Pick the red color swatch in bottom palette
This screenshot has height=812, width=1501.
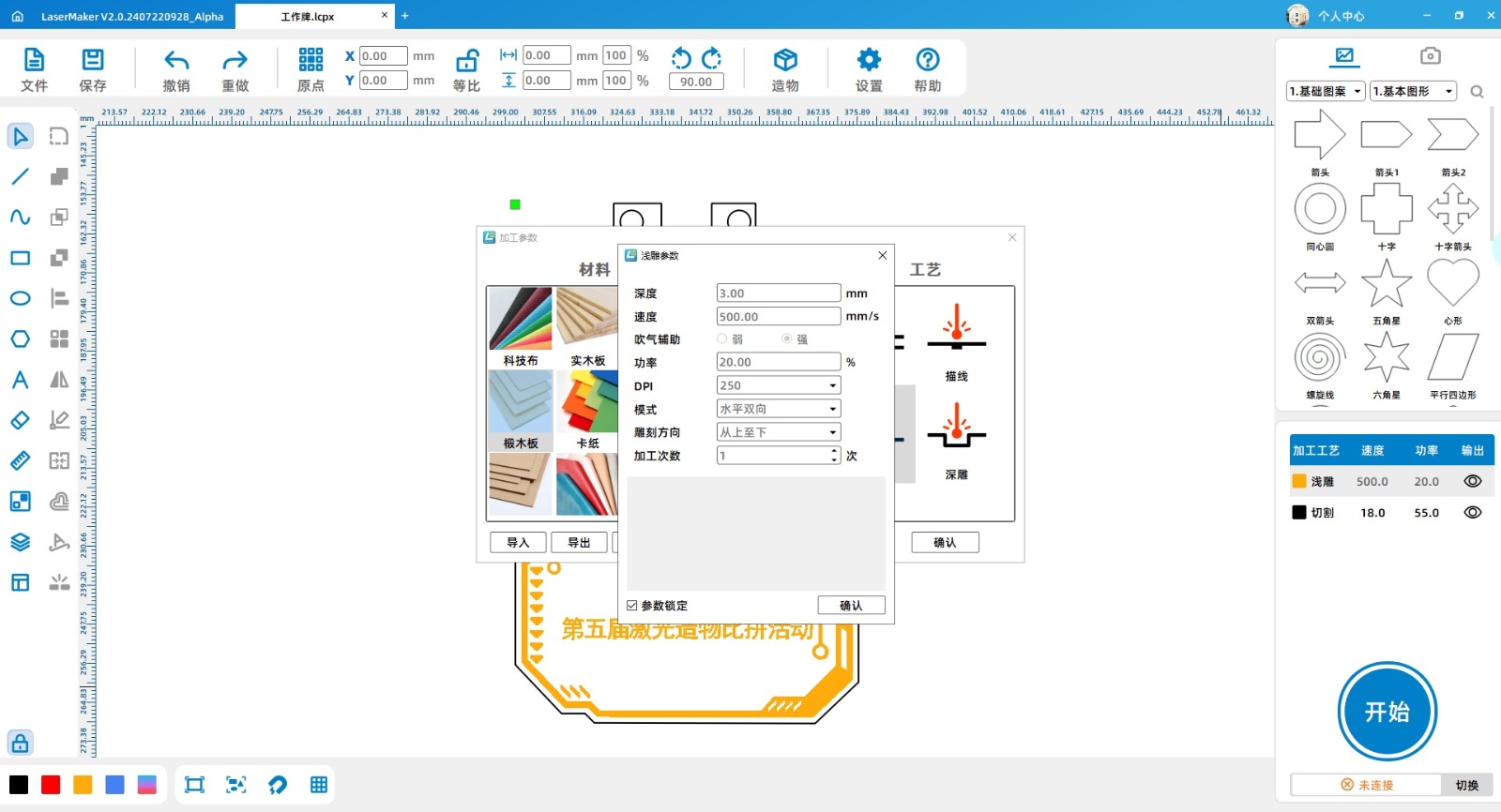pos(51,785)
